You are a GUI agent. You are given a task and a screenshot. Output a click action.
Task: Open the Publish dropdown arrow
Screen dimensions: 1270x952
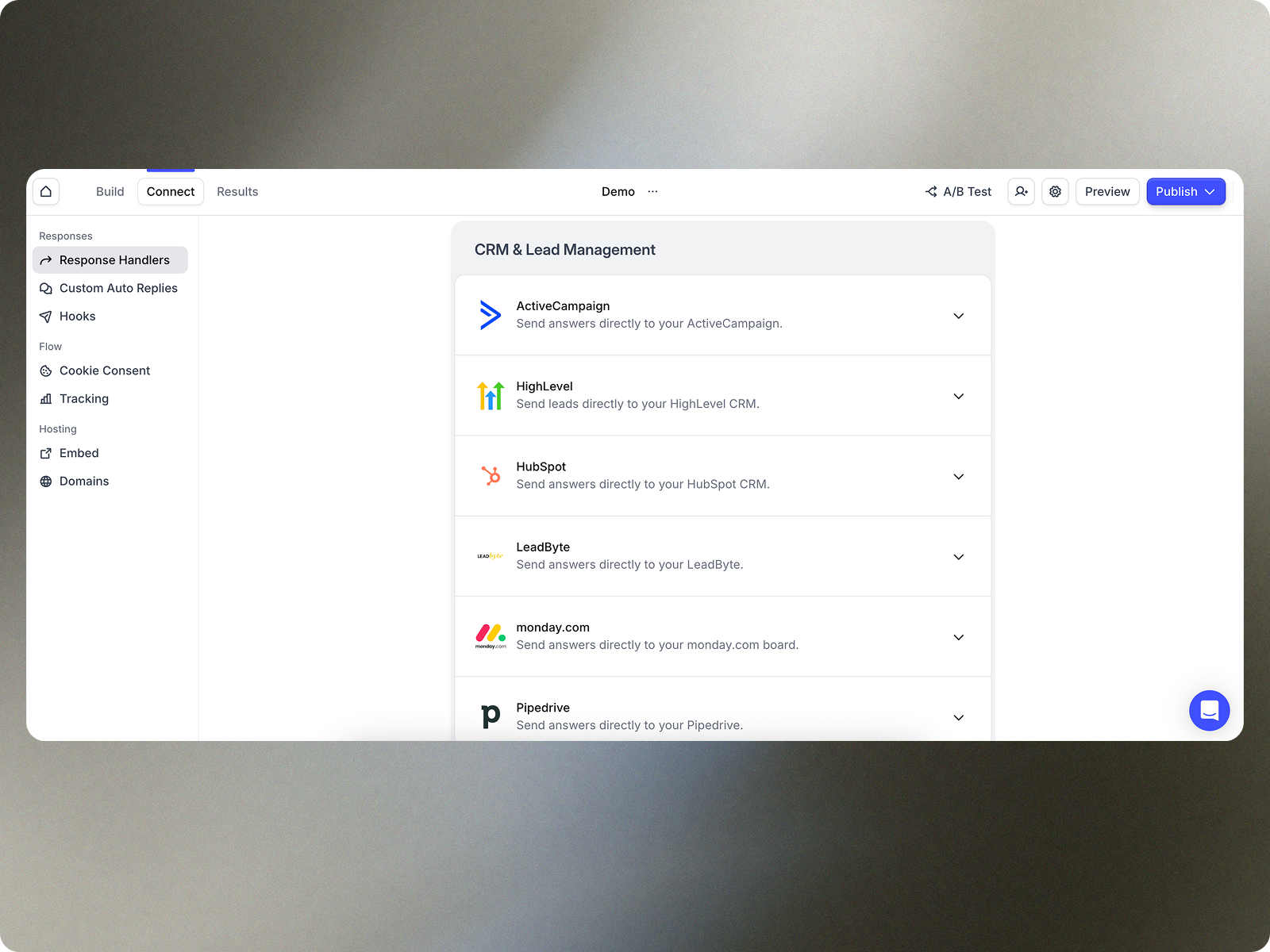(x=1210, y=192)
